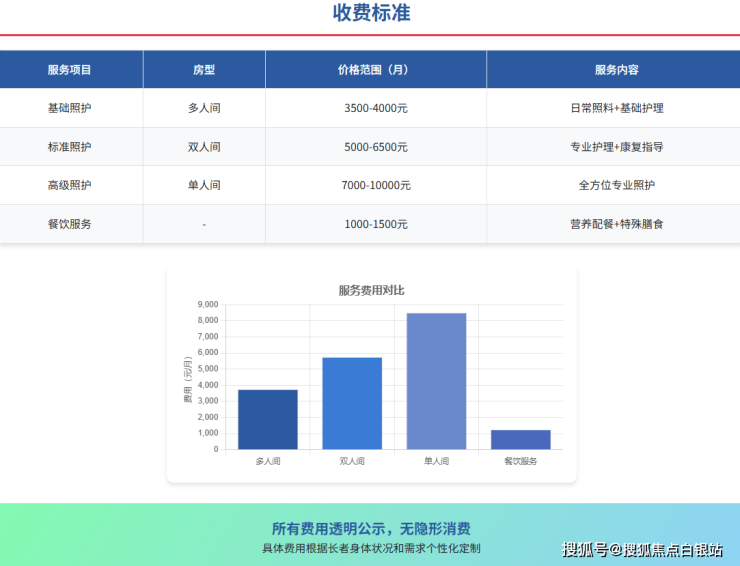740x566 pixels.
Task: Click the short 餐饮服务 chart bar
Action: 520,440
